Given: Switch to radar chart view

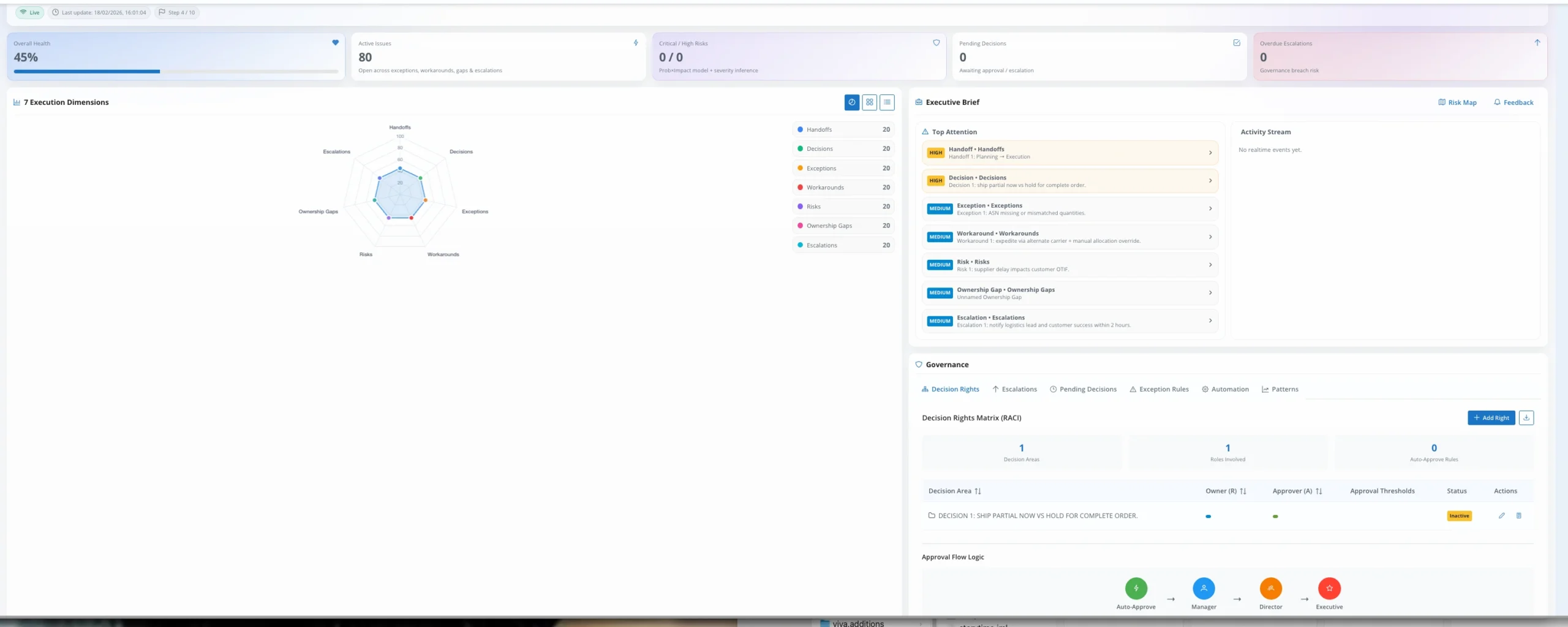Looking at the screenshot, I should (x=851, y=102).
